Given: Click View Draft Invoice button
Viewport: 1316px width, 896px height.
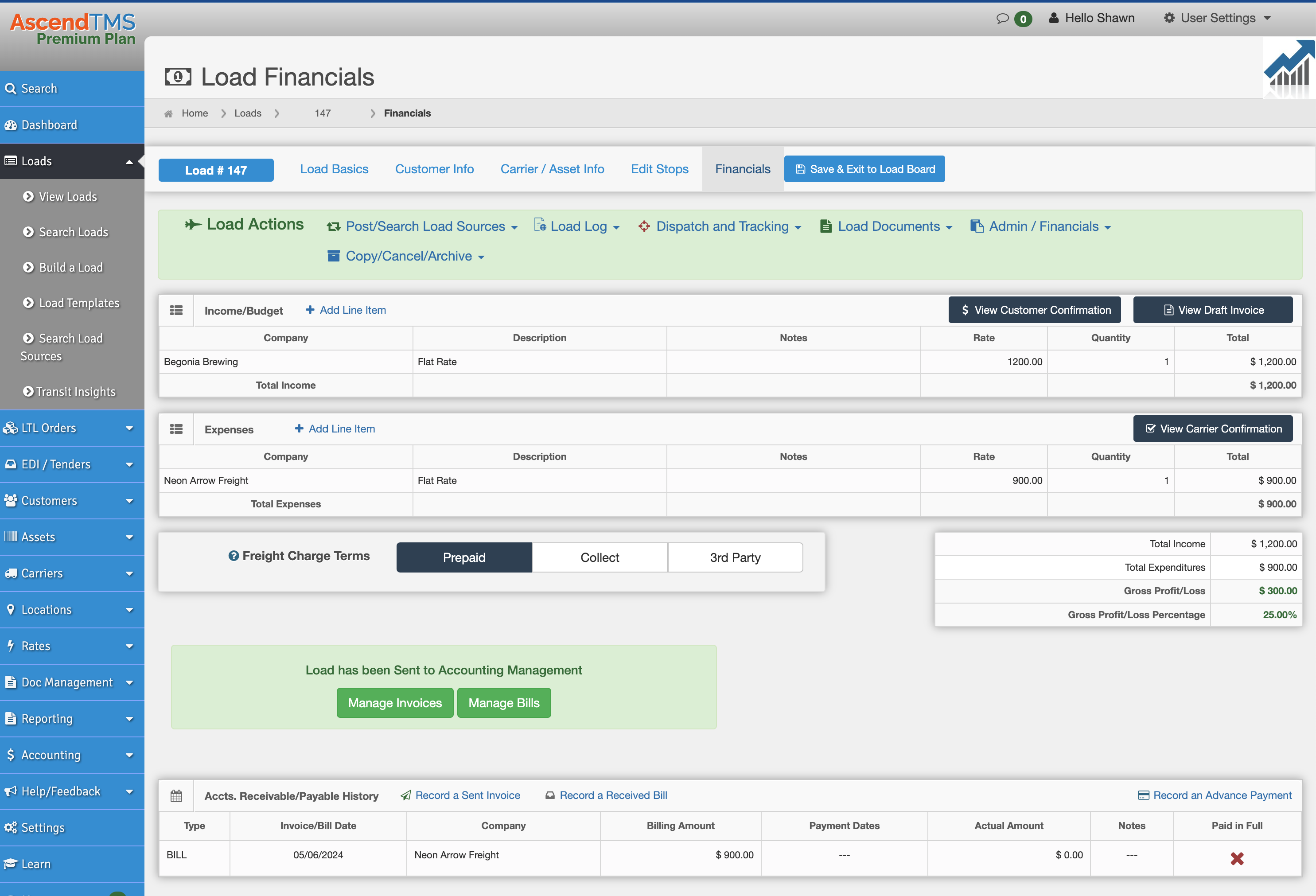Looking at the screenshot, I should pos(1213,310).
